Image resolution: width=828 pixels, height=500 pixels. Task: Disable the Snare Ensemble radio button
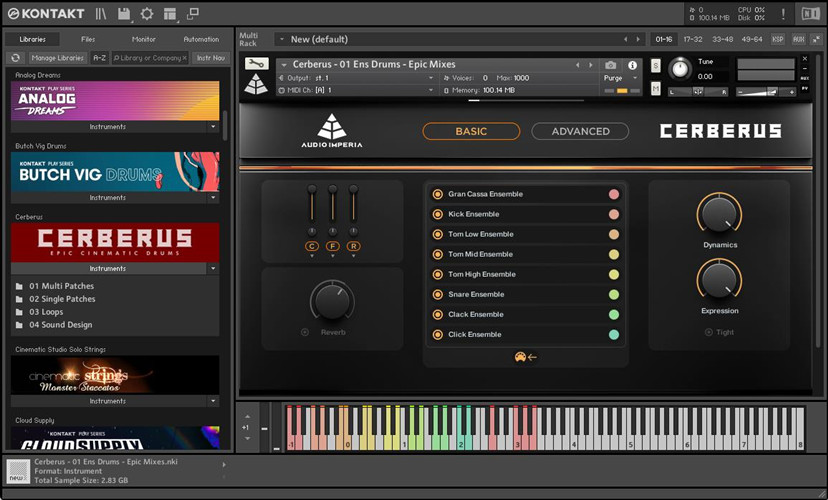(x=437, y=294)
